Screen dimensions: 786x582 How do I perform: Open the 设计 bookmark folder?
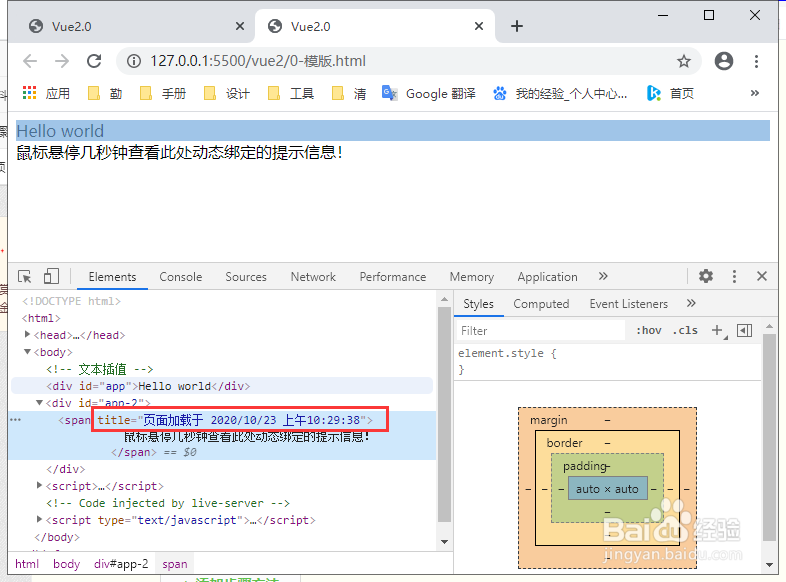227,93
